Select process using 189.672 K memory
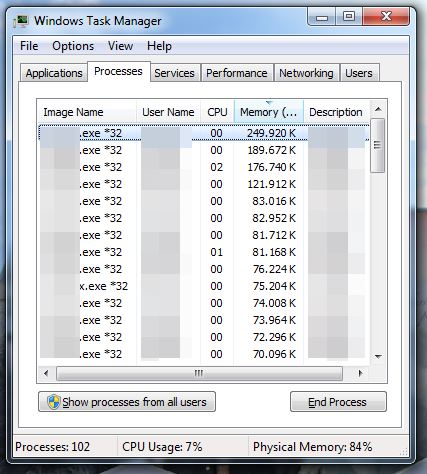This screenshot has width=427, height=474. 204,150
